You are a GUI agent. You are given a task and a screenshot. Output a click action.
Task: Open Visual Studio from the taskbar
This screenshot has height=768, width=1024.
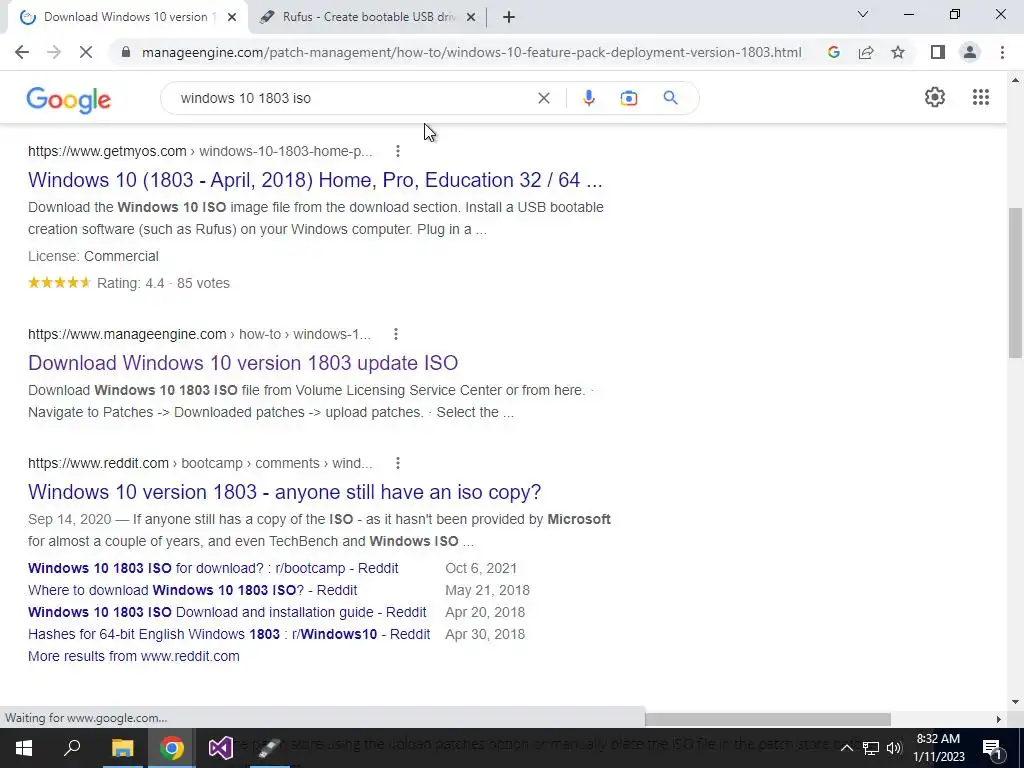221,748
